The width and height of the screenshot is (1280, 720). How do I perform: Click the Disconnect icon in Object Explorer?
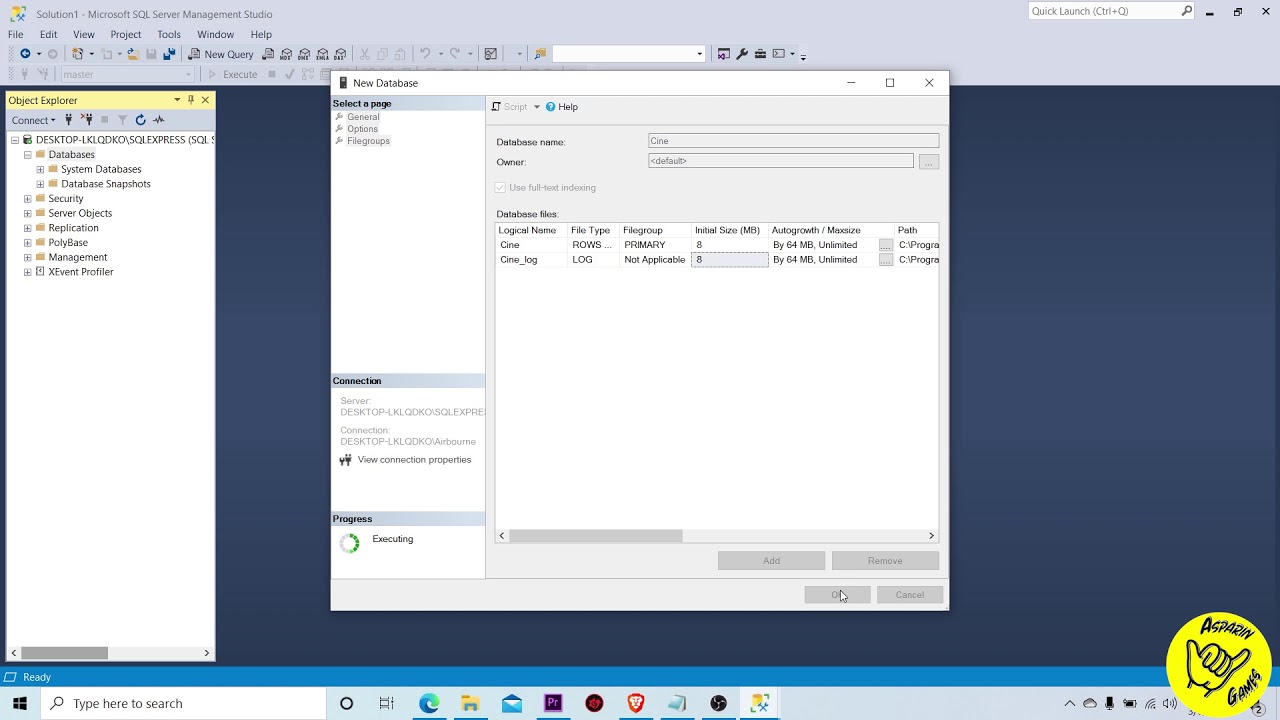pyautogui.click(x=87, y=120)
